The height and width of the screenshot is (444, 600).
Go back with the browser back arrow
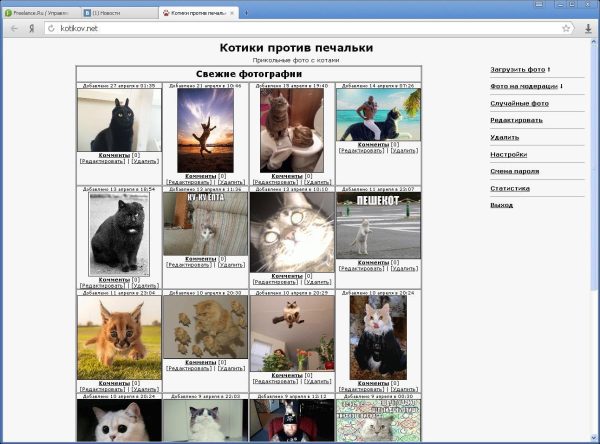click(14, 28)
